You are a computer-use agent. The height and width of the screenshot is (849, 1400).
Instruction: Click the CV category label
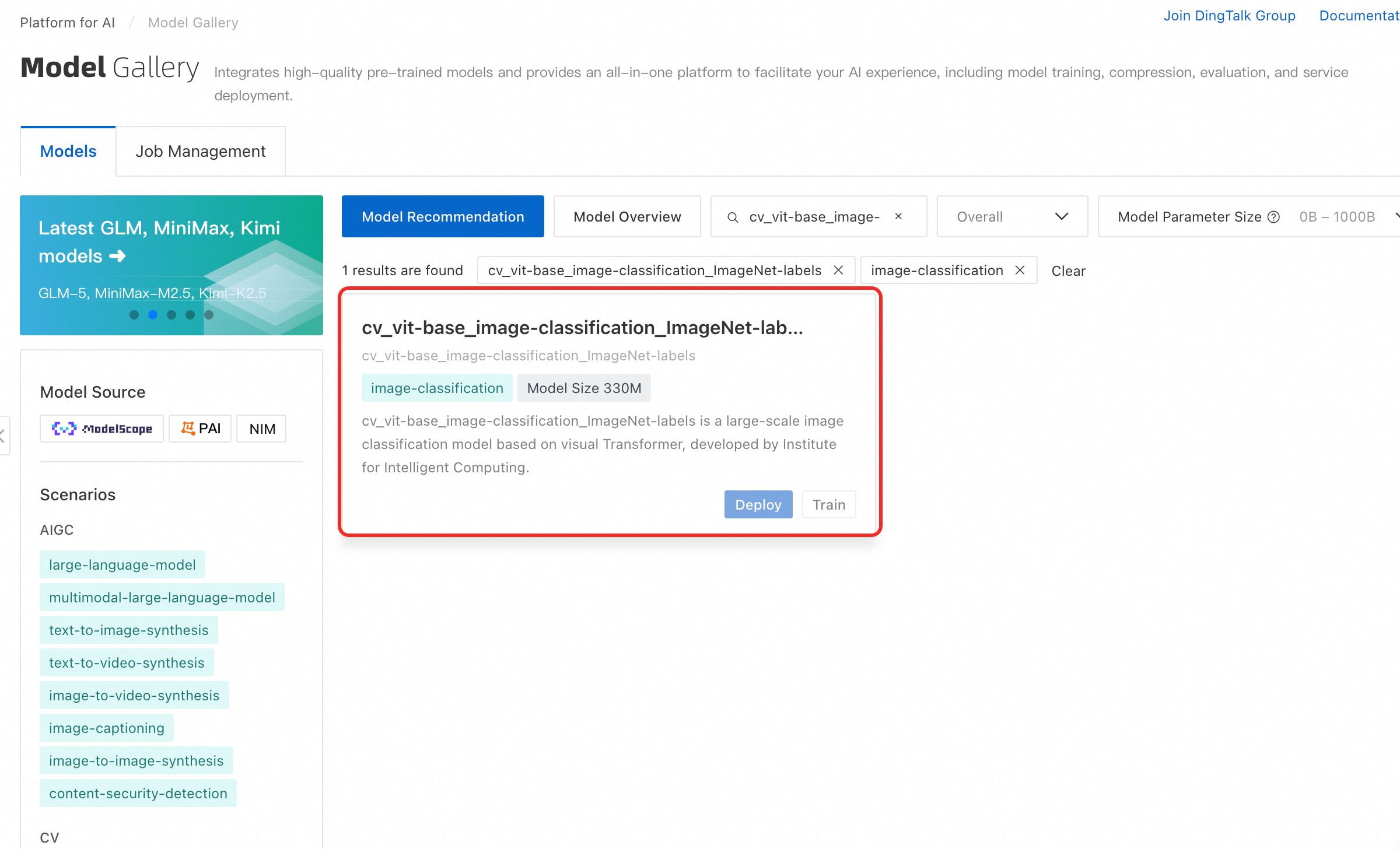[50, 837]
